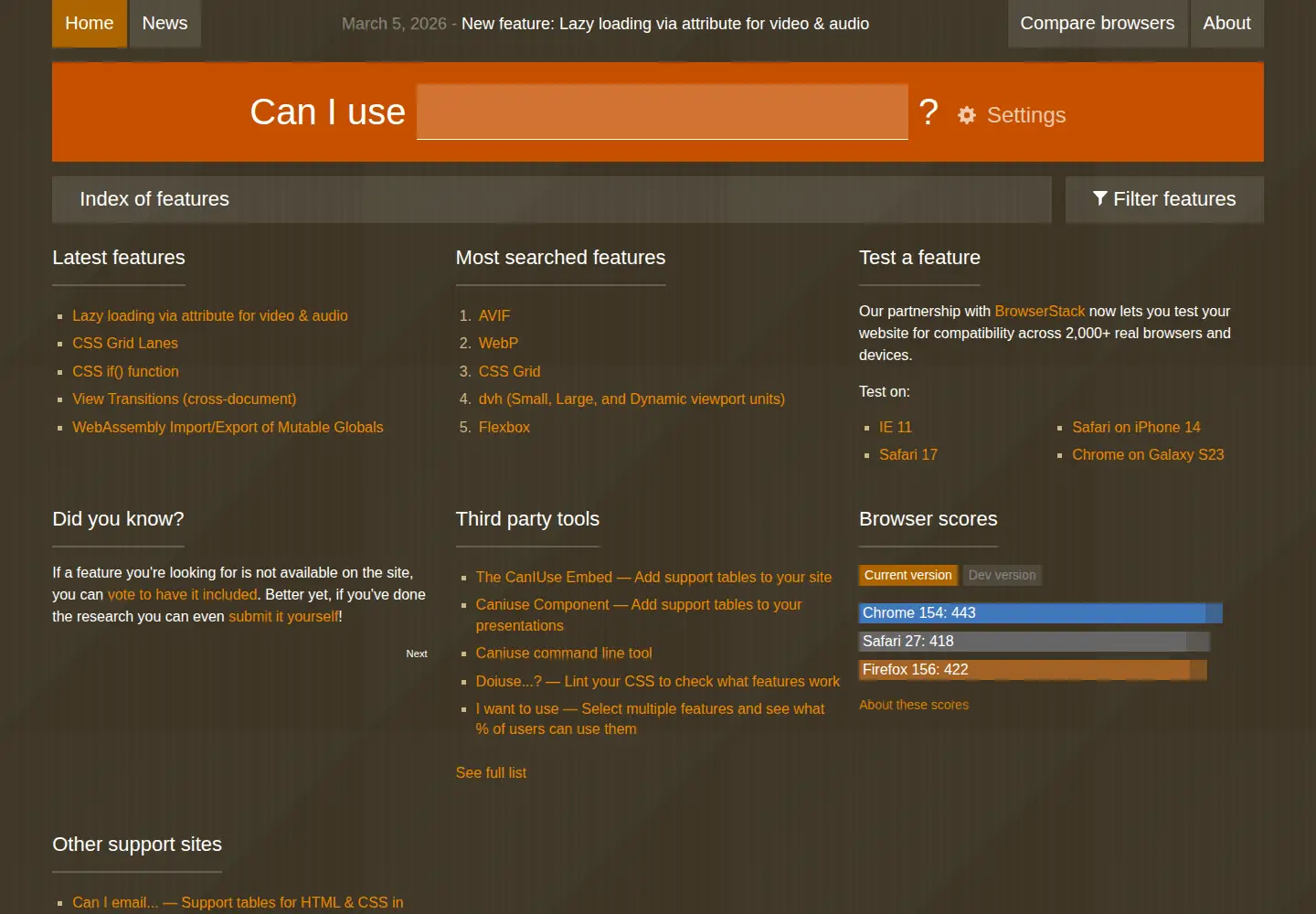Open CSS Grid in most searched list
1316x914 pixels.
click(509, 371)
